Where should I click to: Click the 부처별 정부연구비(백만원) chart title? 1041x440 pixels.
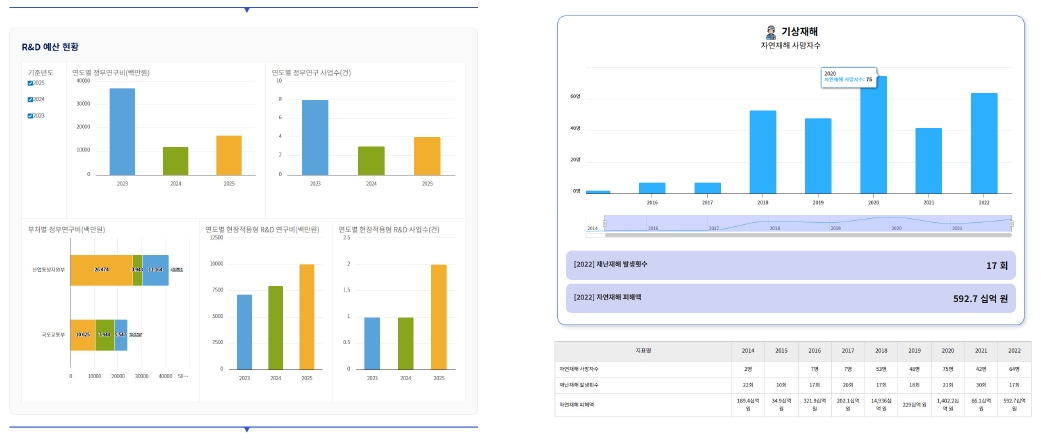pyautogui.click(x=66, y=230)
